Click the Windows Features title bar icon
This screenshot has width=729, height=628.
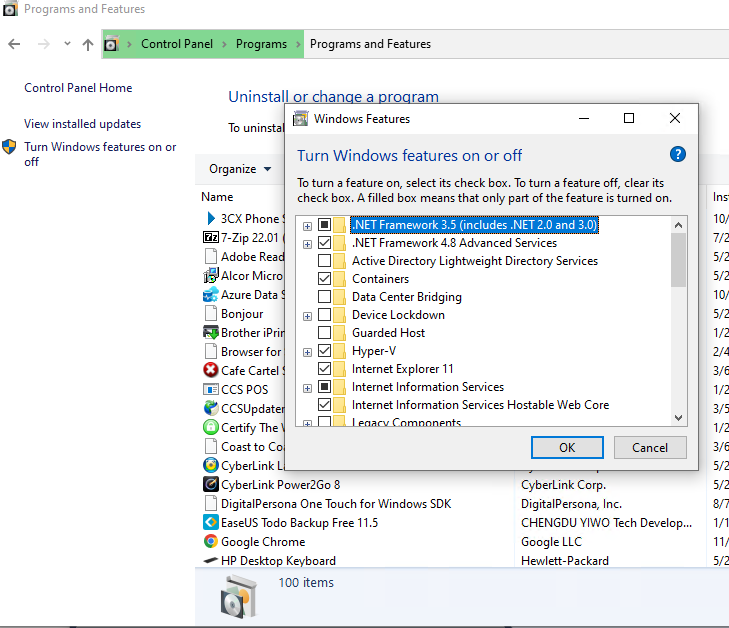point(300,119)
